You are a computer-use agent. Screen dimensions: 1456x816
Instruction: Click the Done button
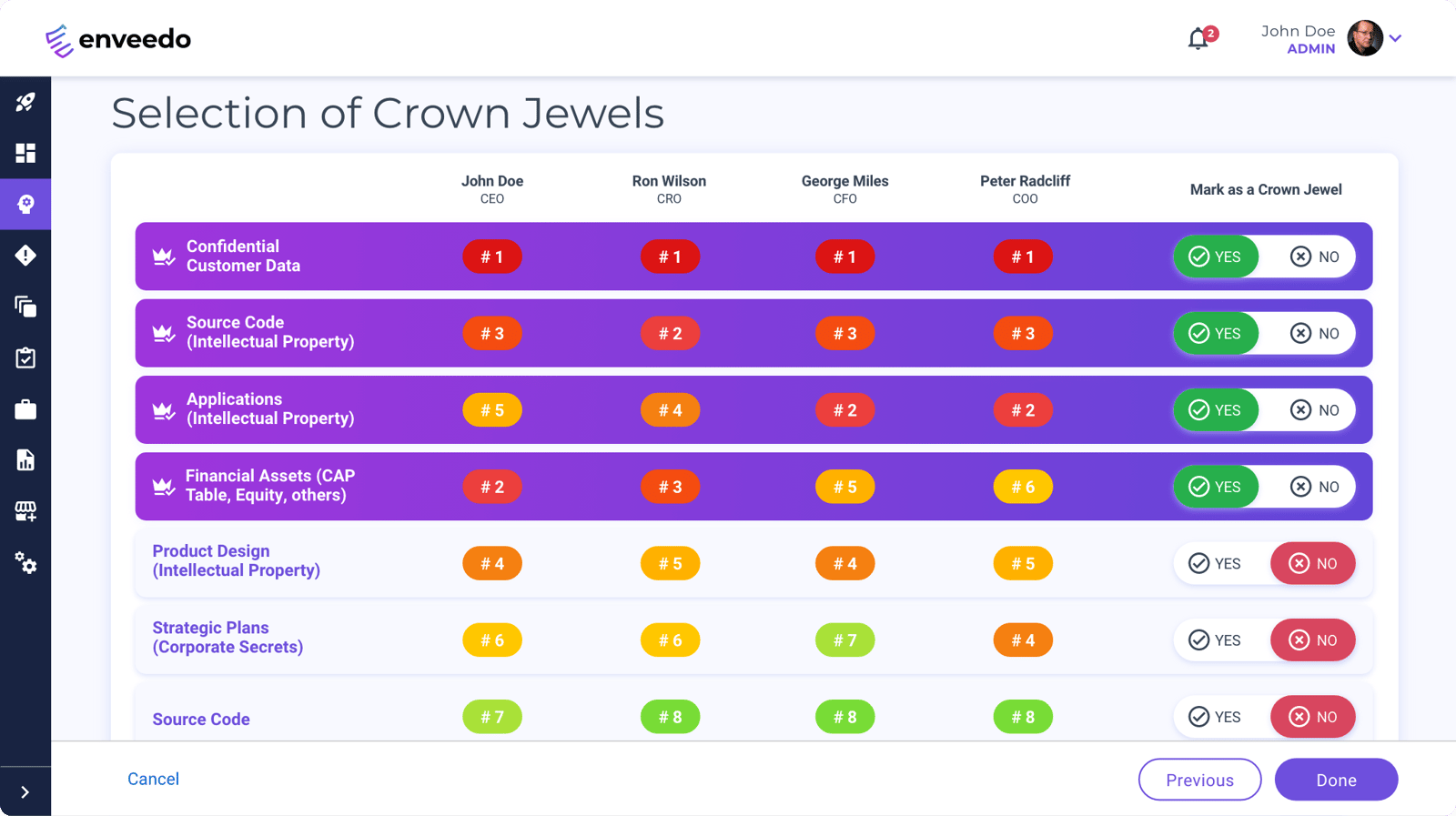coord(1336,780)
